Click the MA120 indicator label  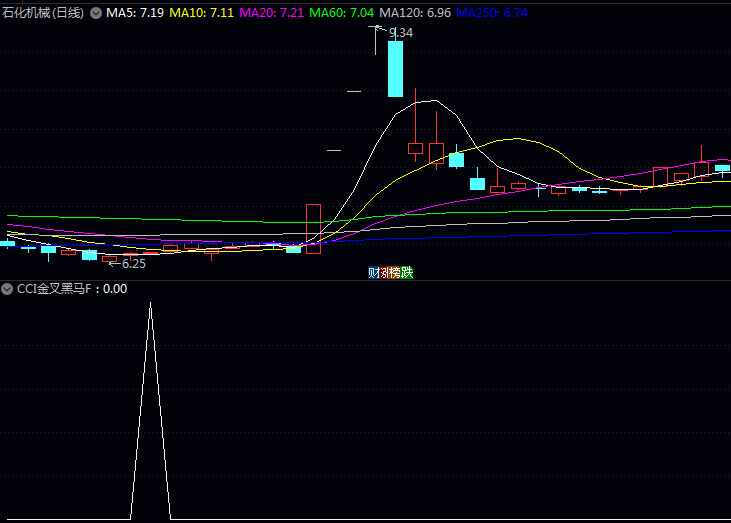415,13
